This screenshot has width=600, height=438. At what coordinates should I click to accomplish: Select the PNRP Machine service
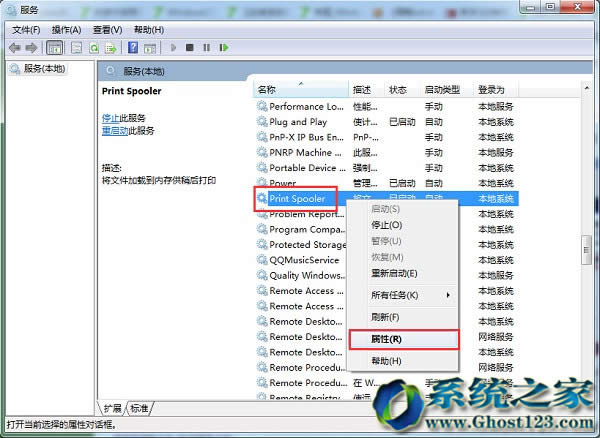pos(386,152)
